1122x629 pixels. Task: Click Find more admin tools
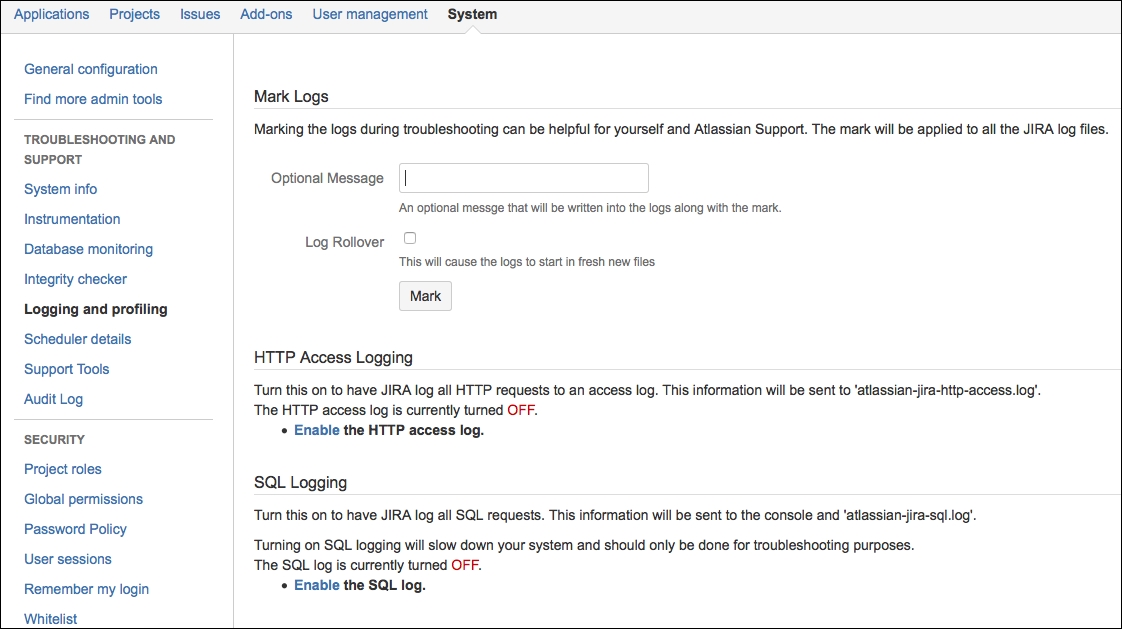point(93,99)
